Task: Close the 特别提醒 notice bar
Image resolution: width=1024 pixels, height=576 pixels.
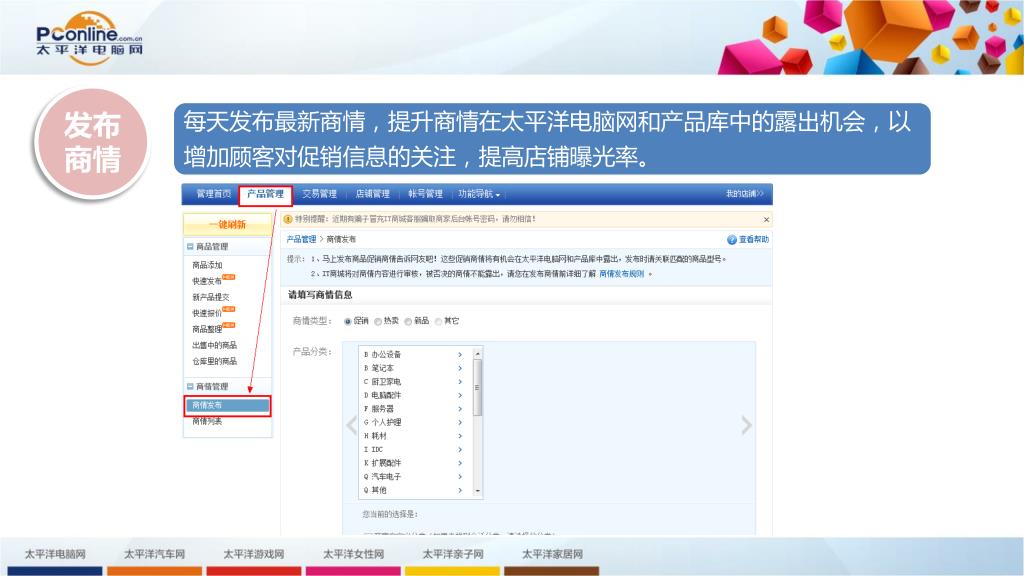Action: point(766,219)
